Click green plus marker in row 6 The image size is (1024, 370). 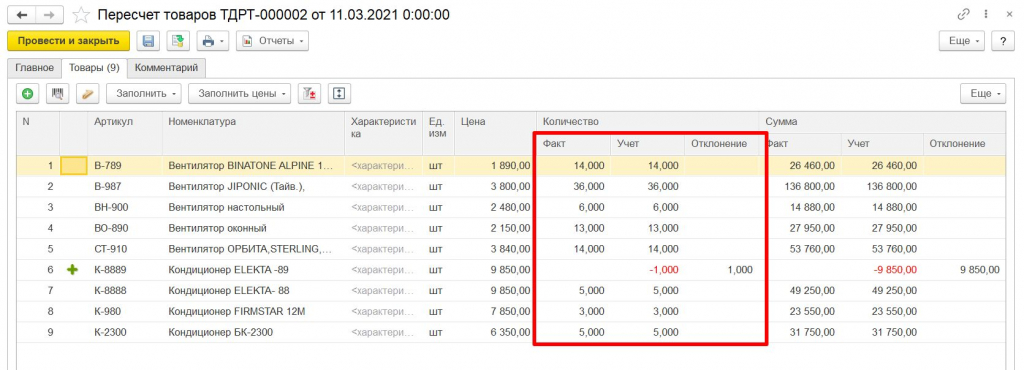coord(73,270)
